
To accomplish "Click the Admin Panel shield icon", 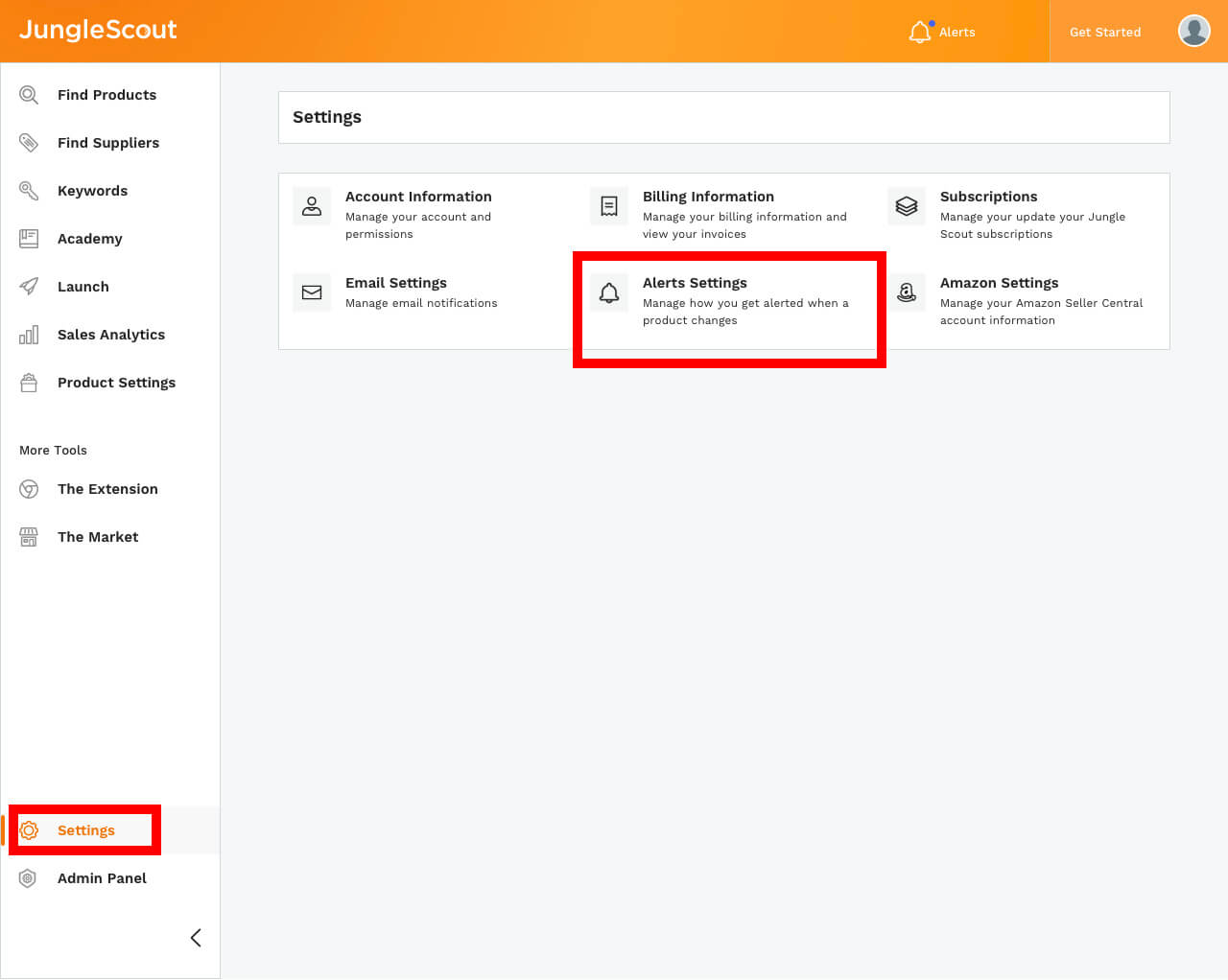I will [28, 878].
